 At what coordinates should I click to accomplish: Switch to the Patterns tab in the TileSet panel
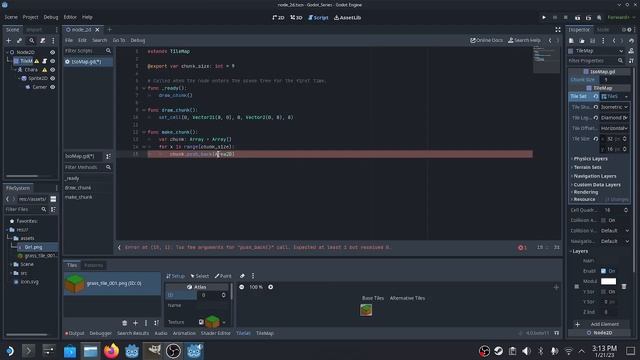click(x=93, y=265)
